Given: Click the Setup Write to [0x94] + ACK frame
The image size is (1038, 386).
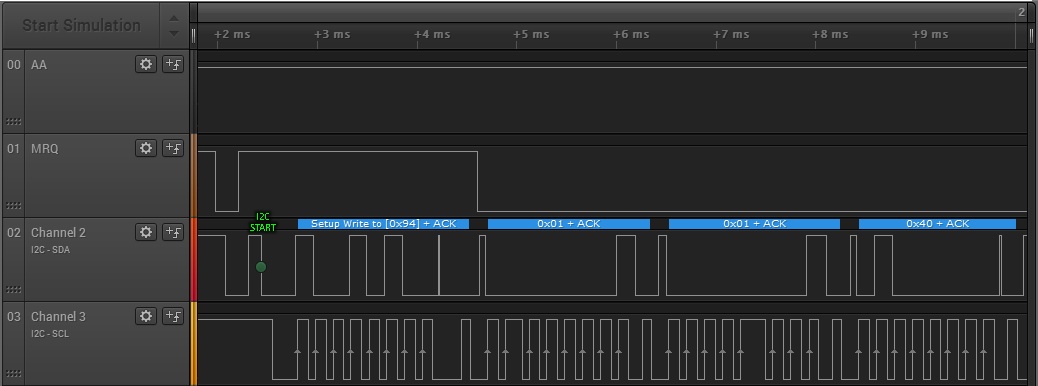Looking at the screenshot, I should (x=383, y=224).
